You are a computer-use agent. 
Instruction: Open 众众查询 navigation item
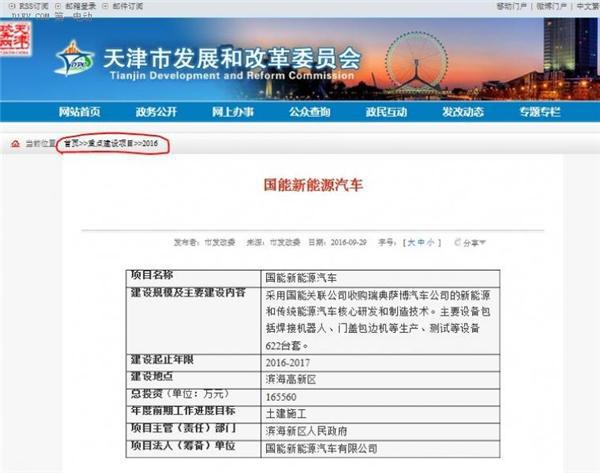coord(309,111)
